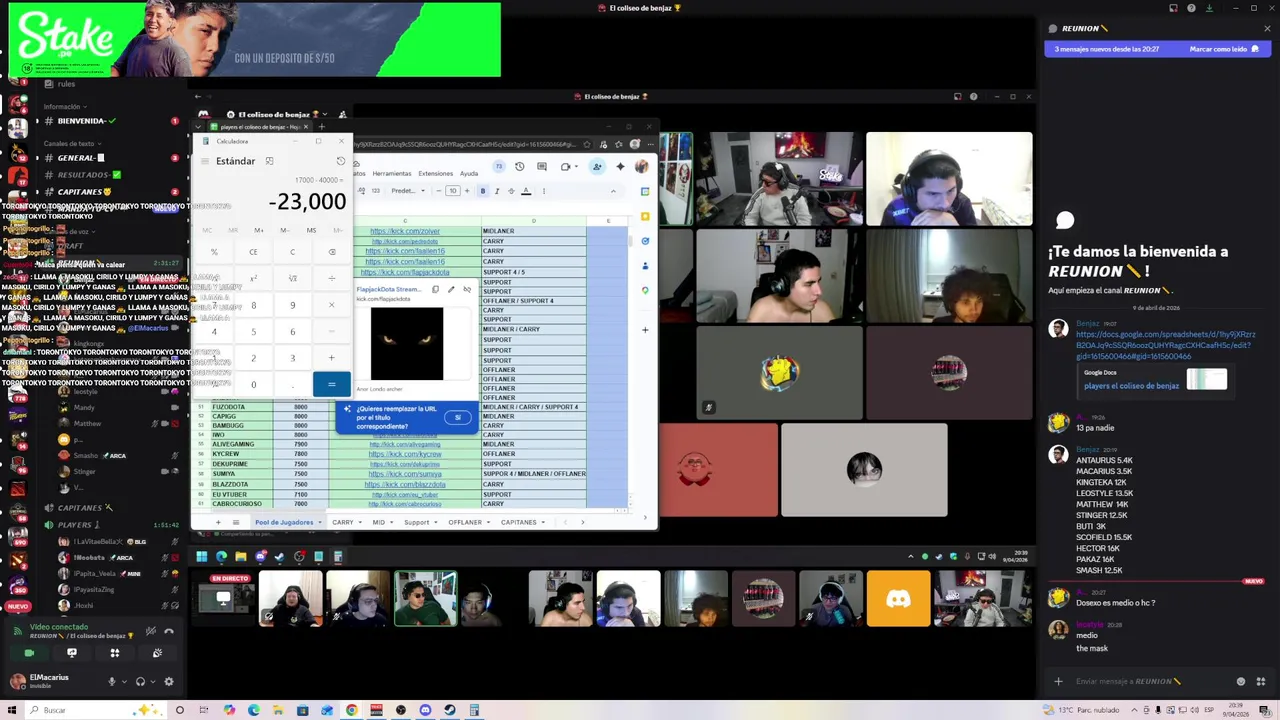
Task: Click the message attachment plus button in chat
Action: 1058,682
